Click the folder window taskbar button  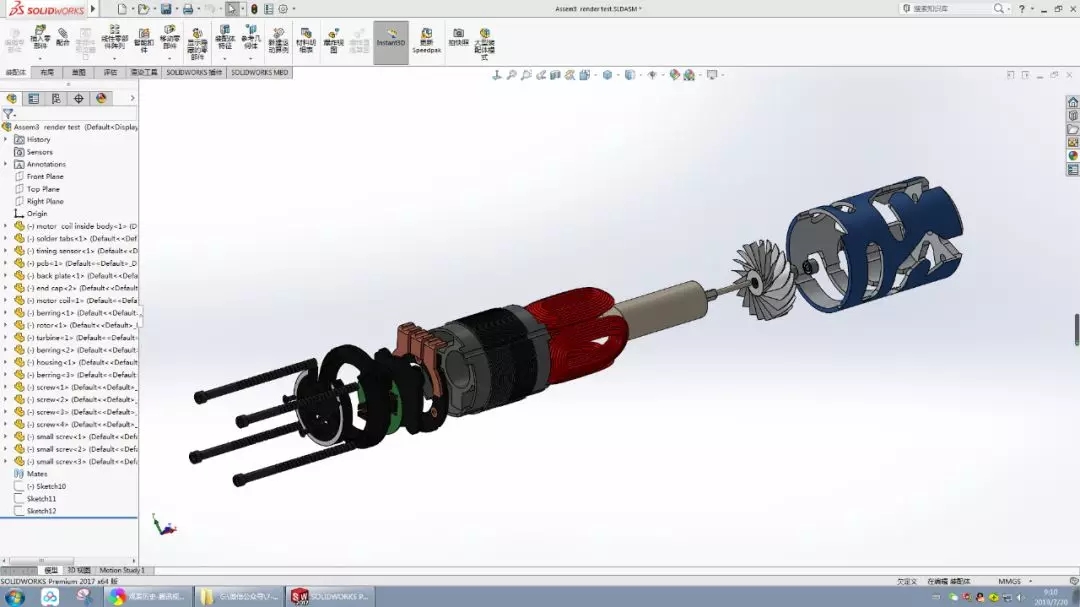(238, 597)
